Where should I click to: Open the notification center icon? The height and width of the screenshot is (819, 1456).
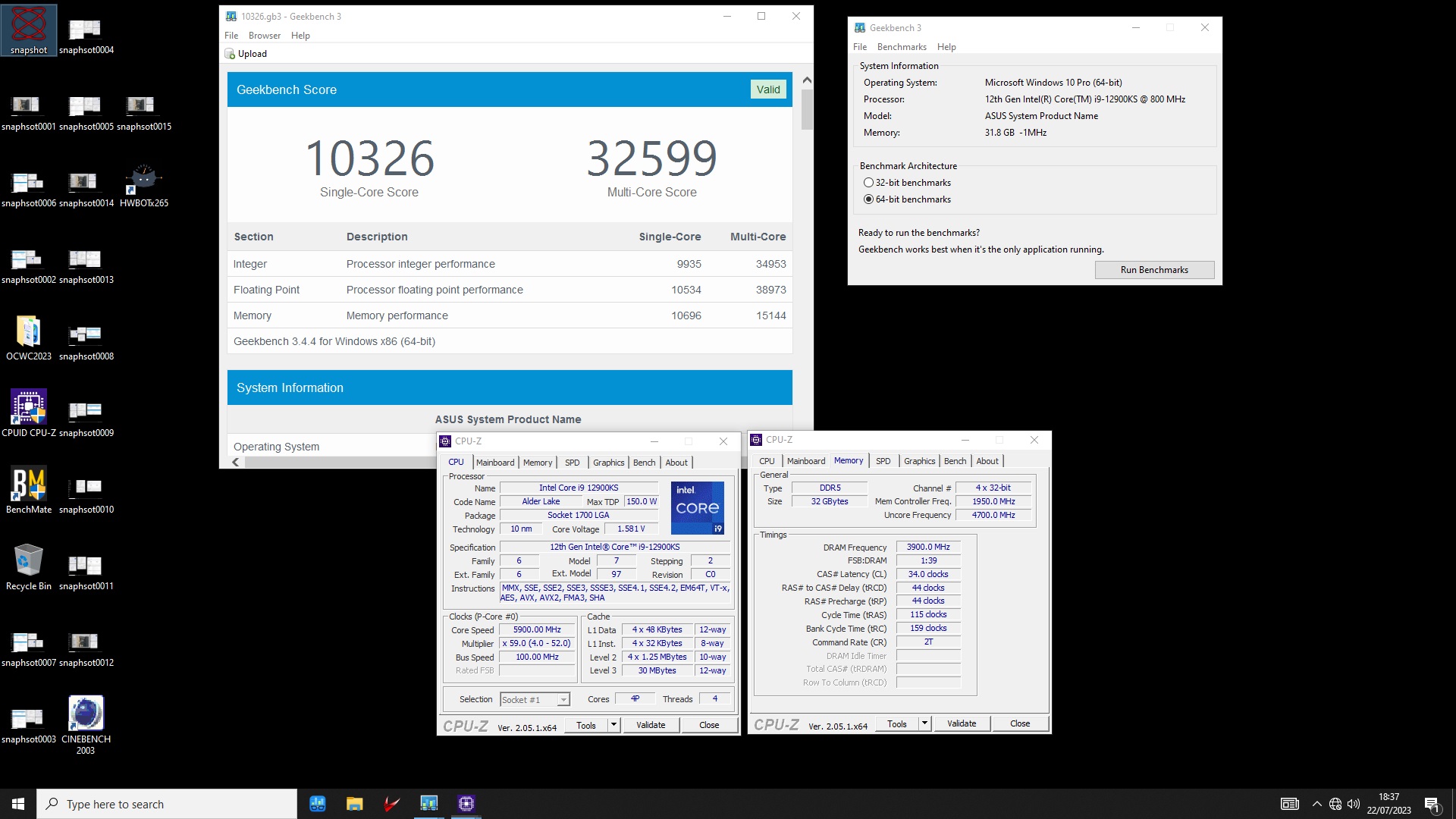tap(1432, 804)
